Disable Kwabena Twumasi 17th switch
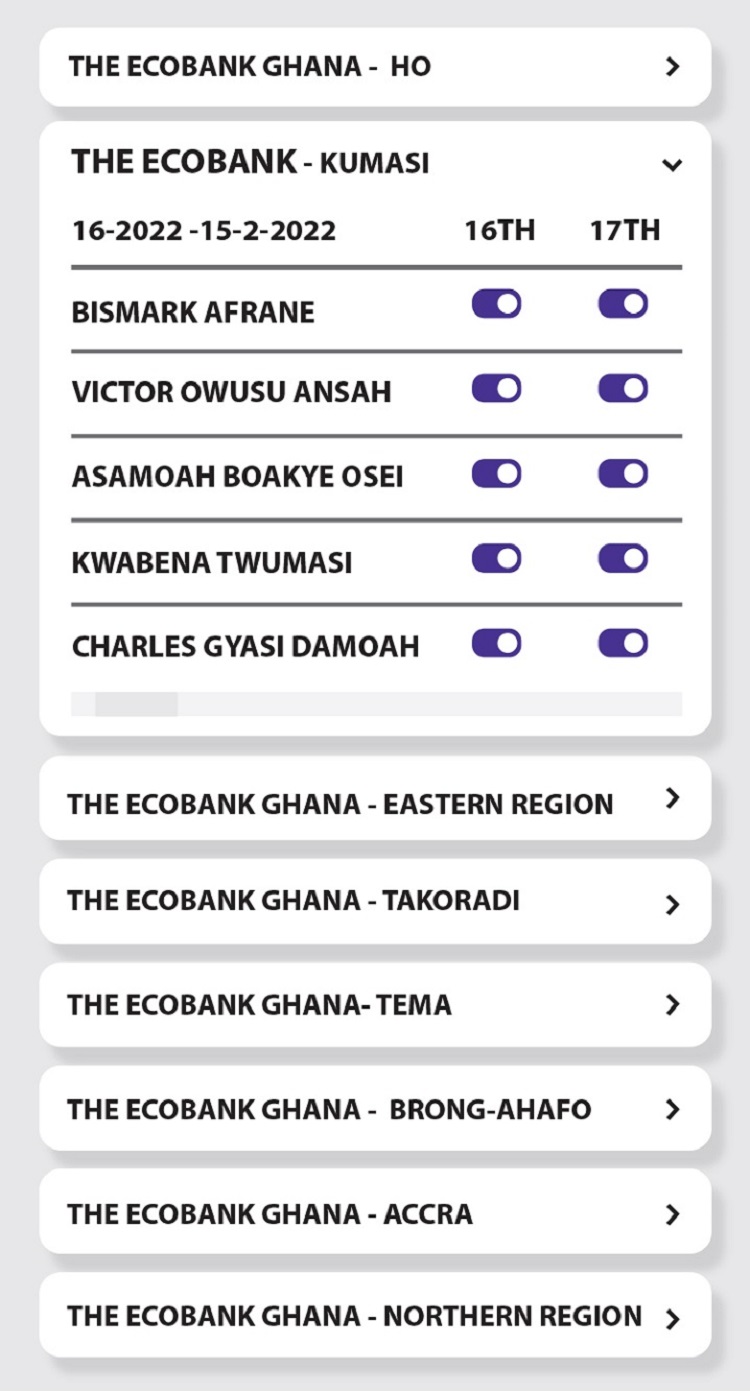Image resolution: width=750 pixels, height=1391 pixels. (x=623, y=558)
